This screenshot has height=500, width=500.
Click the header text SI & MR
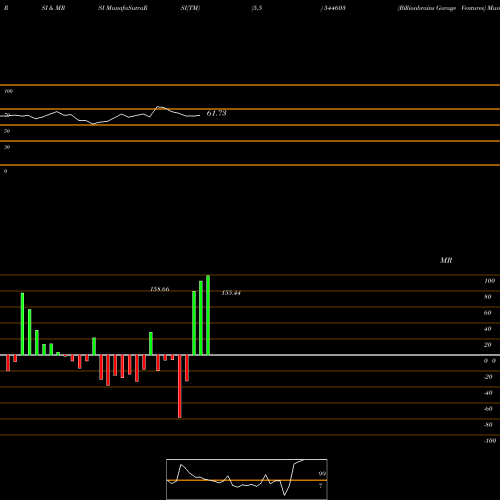tap(53, 8)
